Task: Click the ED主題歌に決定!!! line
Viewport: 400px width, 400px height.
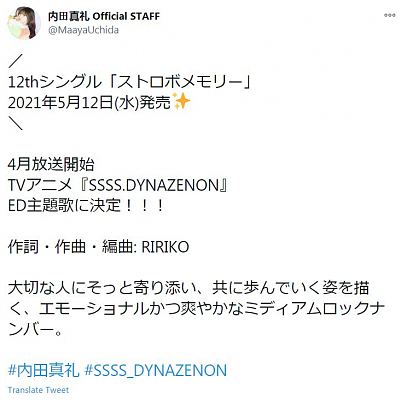Action: coord(86,206)
